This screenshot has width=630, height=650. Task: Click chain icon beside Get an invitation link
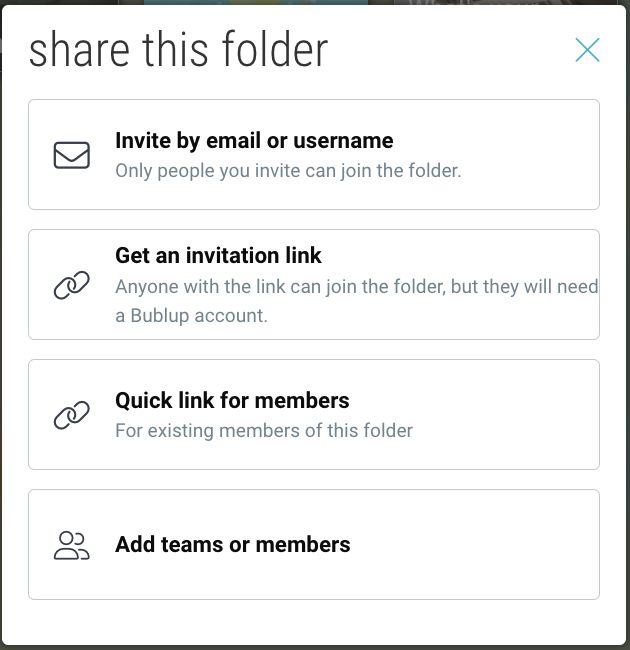pos(71,286)
